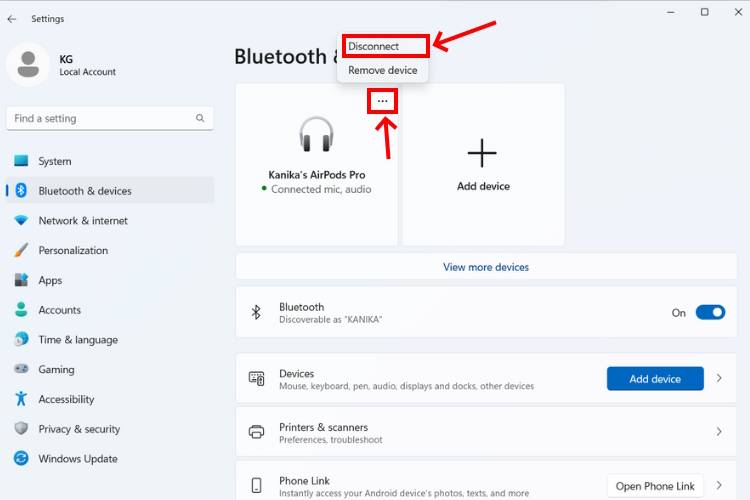Click the Windows Update sync icon
The width and height of the screenshot is (750, 500).
tap(21, 458)
